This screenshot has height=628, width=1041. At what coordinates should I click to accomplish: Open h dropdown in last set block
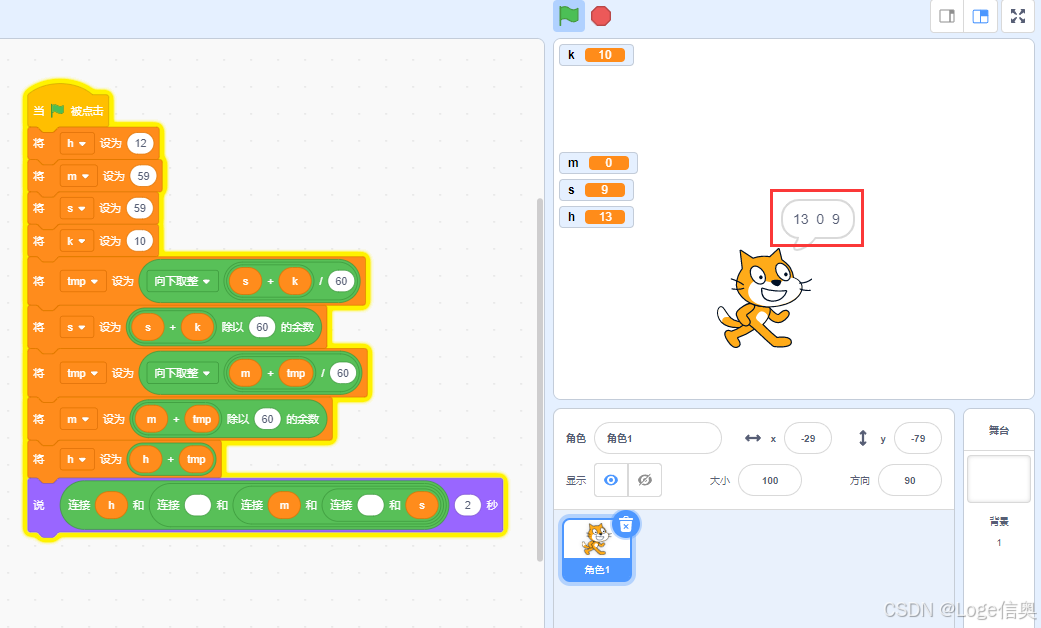tap(76, 459)
